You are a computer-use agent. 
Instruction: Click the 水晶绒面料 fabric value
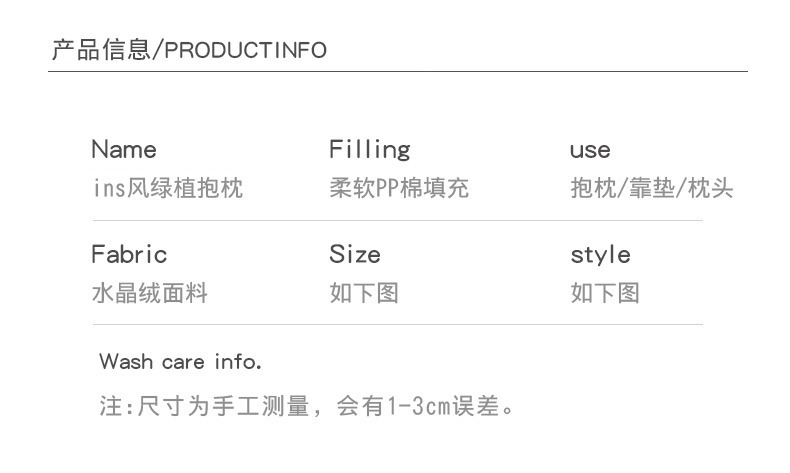click(x=149, y=293)
